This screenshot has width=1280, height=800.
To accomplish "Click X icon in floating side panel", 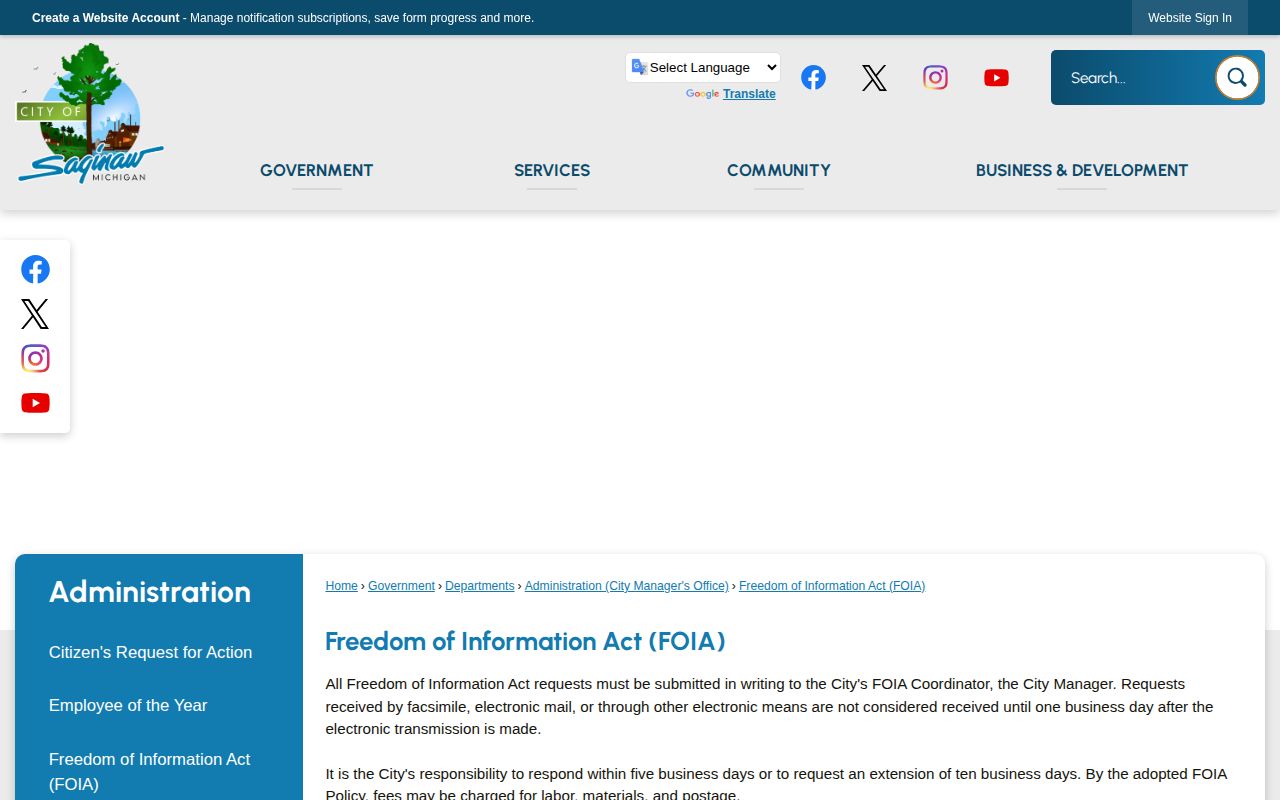I will tap(35, 314).
